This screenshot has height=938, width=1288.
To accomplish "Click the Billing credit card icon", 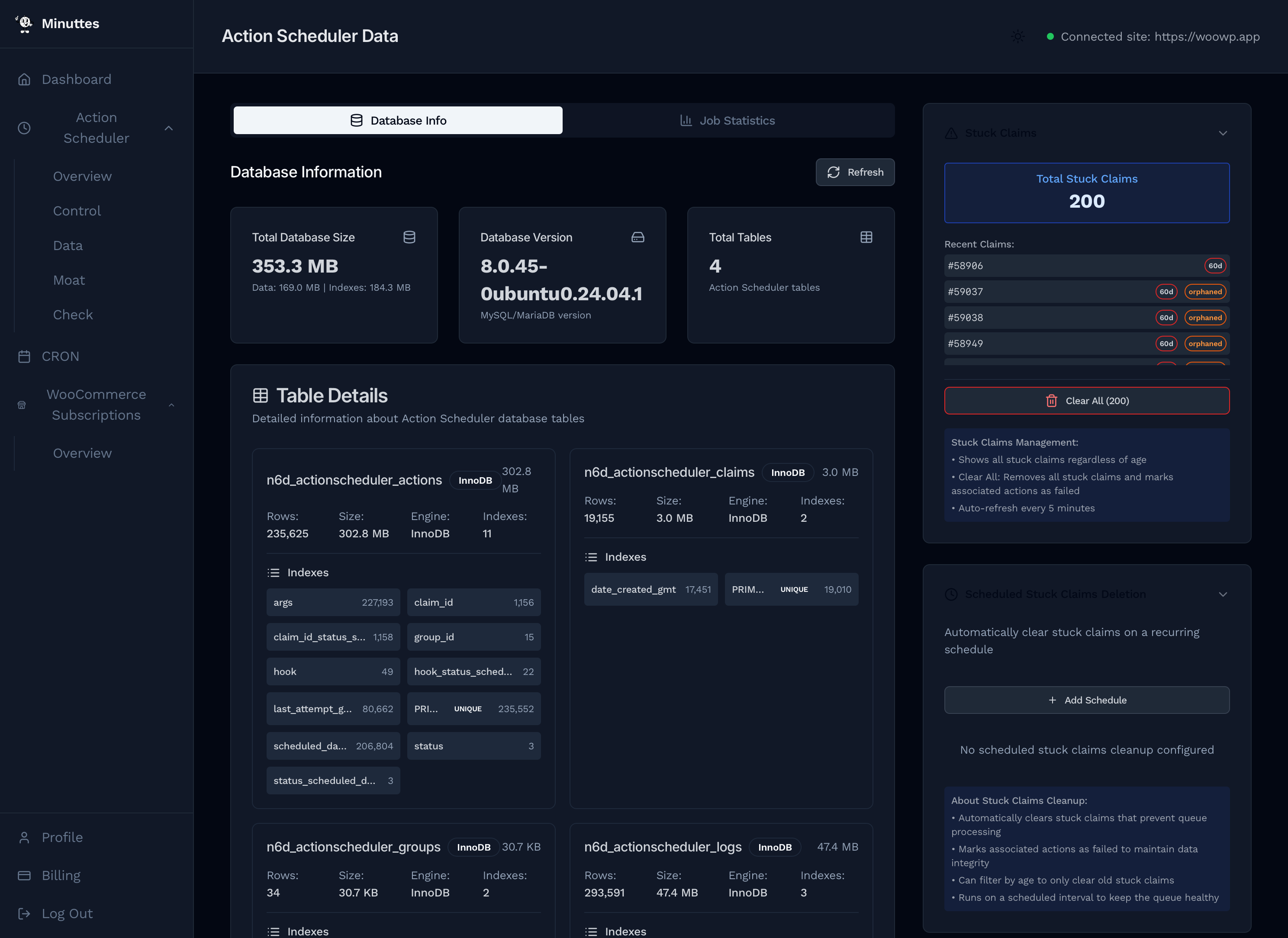I will click(24, 875).
